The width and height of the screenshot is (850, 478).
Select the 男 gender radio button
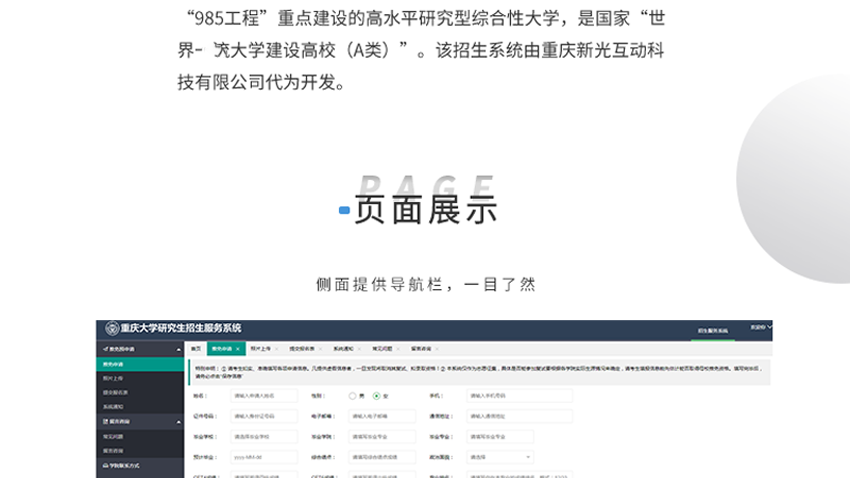352,396
